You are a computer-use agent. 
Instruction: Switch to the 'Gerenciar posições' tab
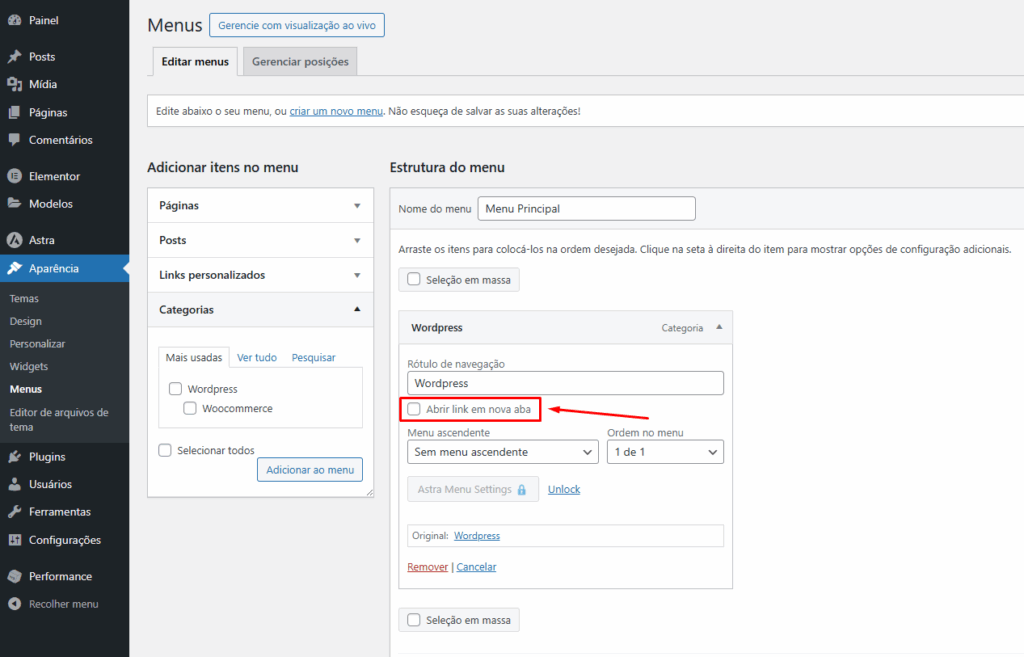pos(300,61)
